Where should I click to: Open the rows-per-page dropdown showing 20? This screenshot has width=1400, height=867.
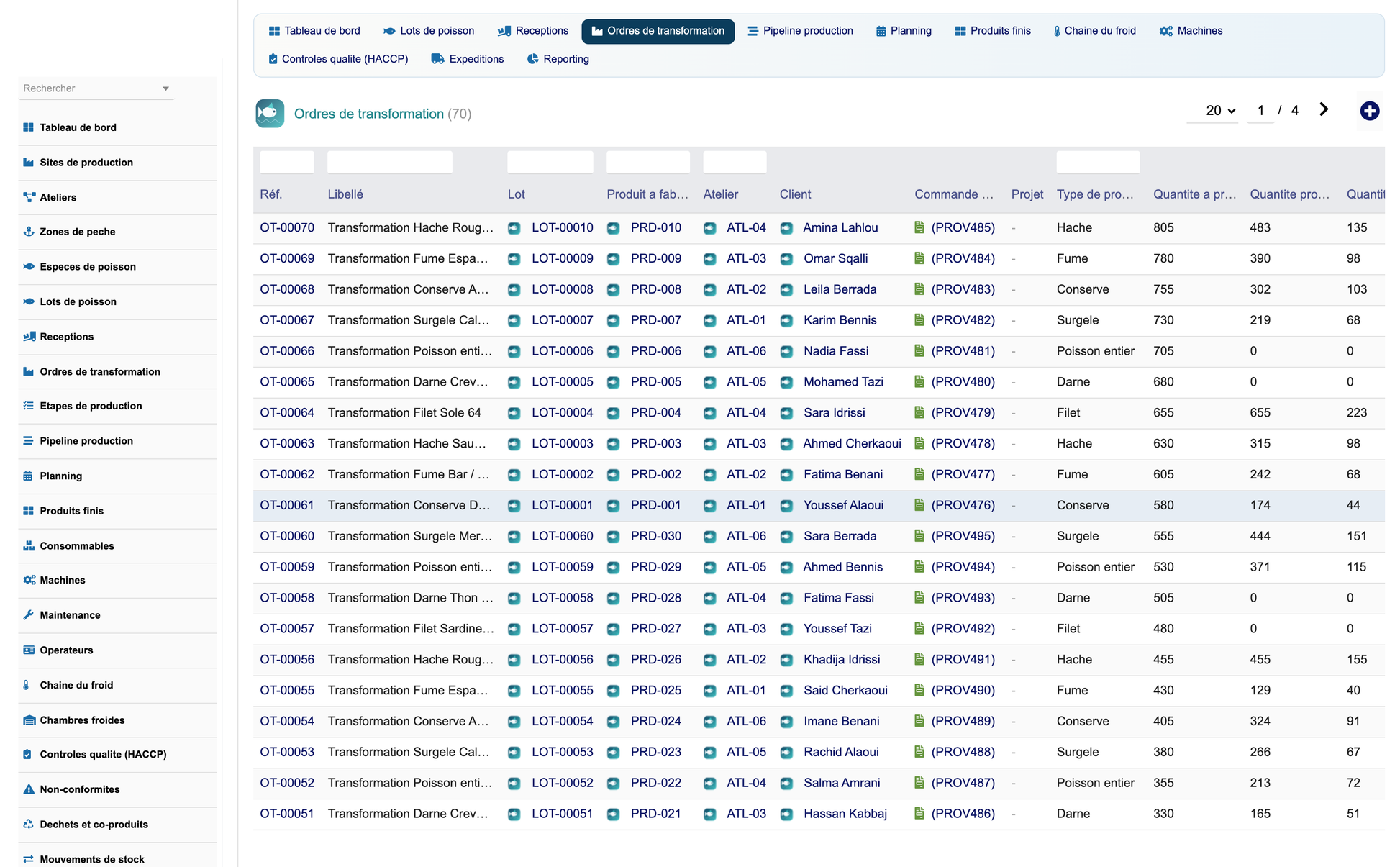pyautogui.click(x=1220, y=111)
